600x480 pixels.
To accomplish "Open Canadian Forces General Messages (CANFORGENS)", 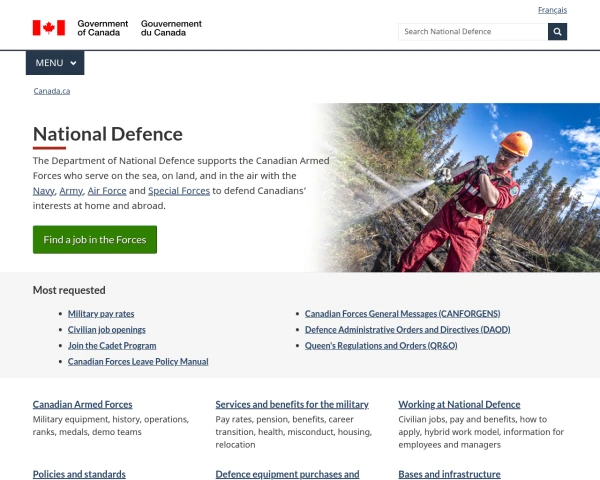I will tap(403, 314).
